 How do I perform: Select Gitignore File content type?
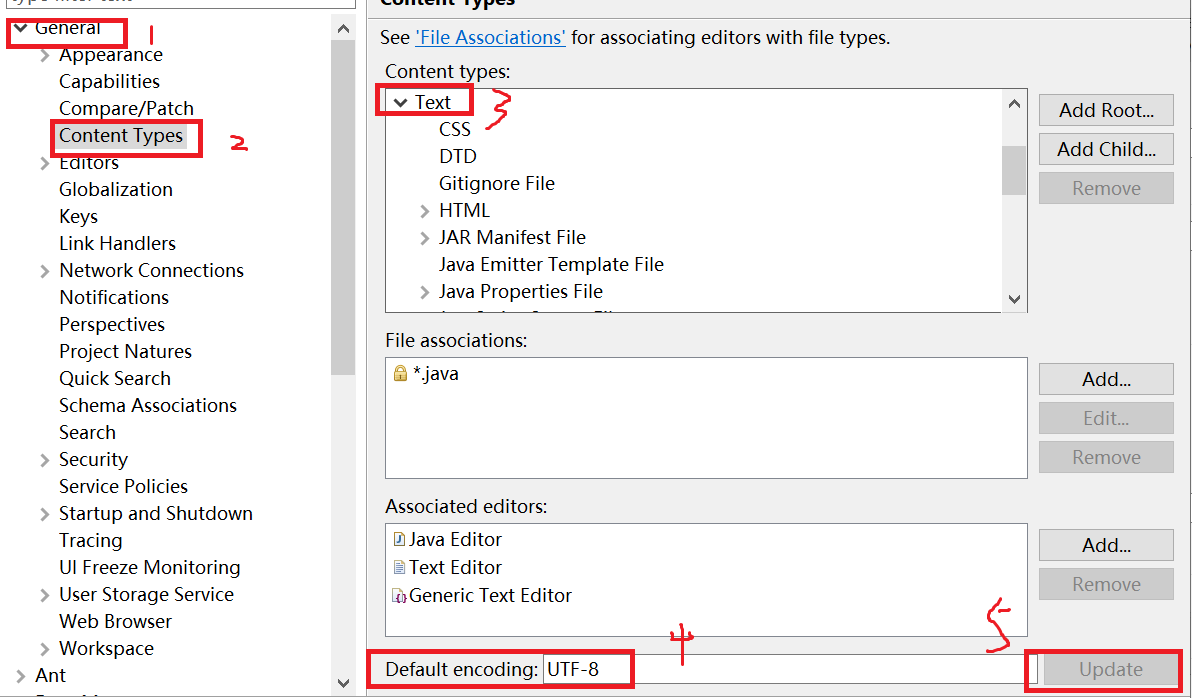tap(496, 184)
